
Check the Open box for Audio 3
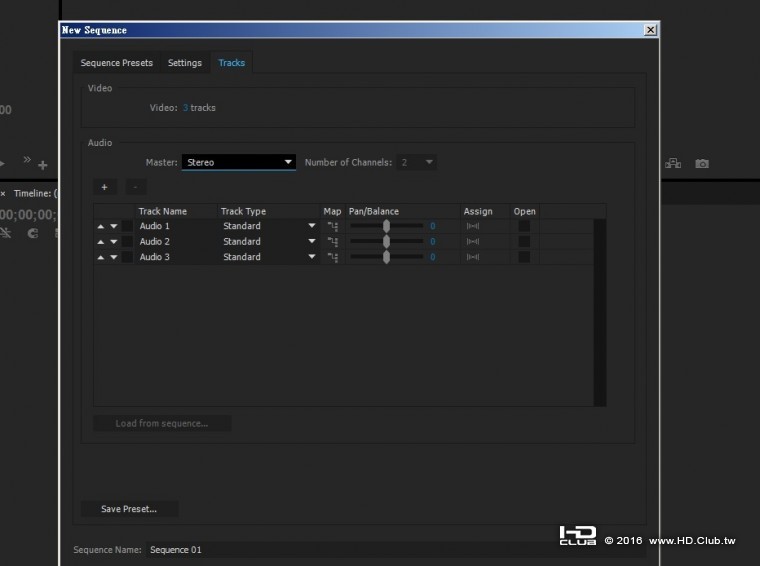coord(524,258)
